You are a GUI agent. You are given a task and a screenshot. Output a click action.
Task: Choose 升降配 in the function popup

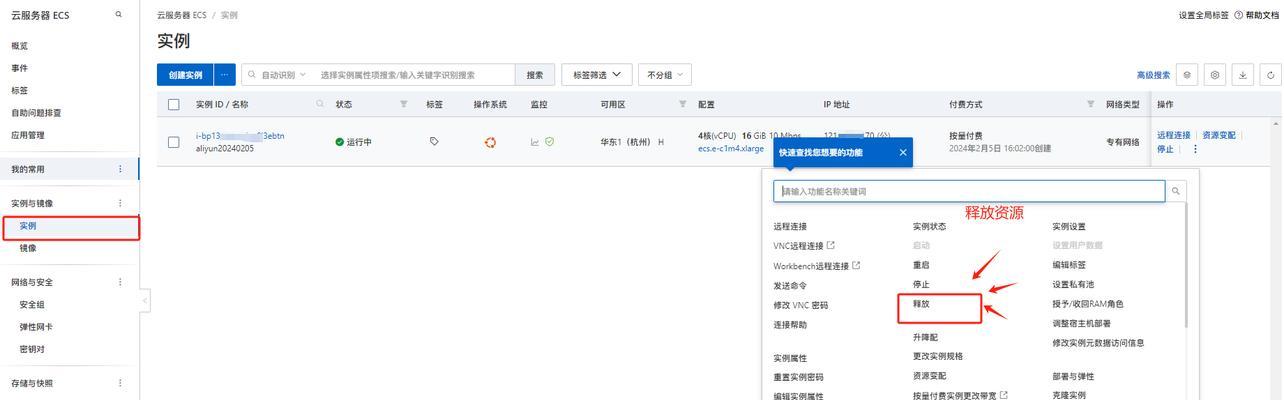coord(925,338)
